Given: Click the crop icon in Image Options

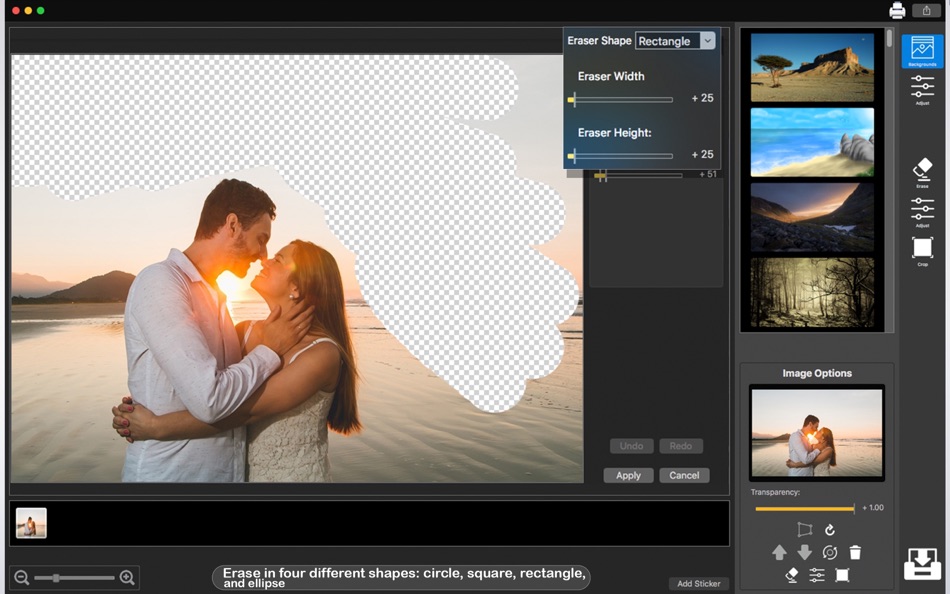Looking at the screenshot, I should tap(842, 575).
